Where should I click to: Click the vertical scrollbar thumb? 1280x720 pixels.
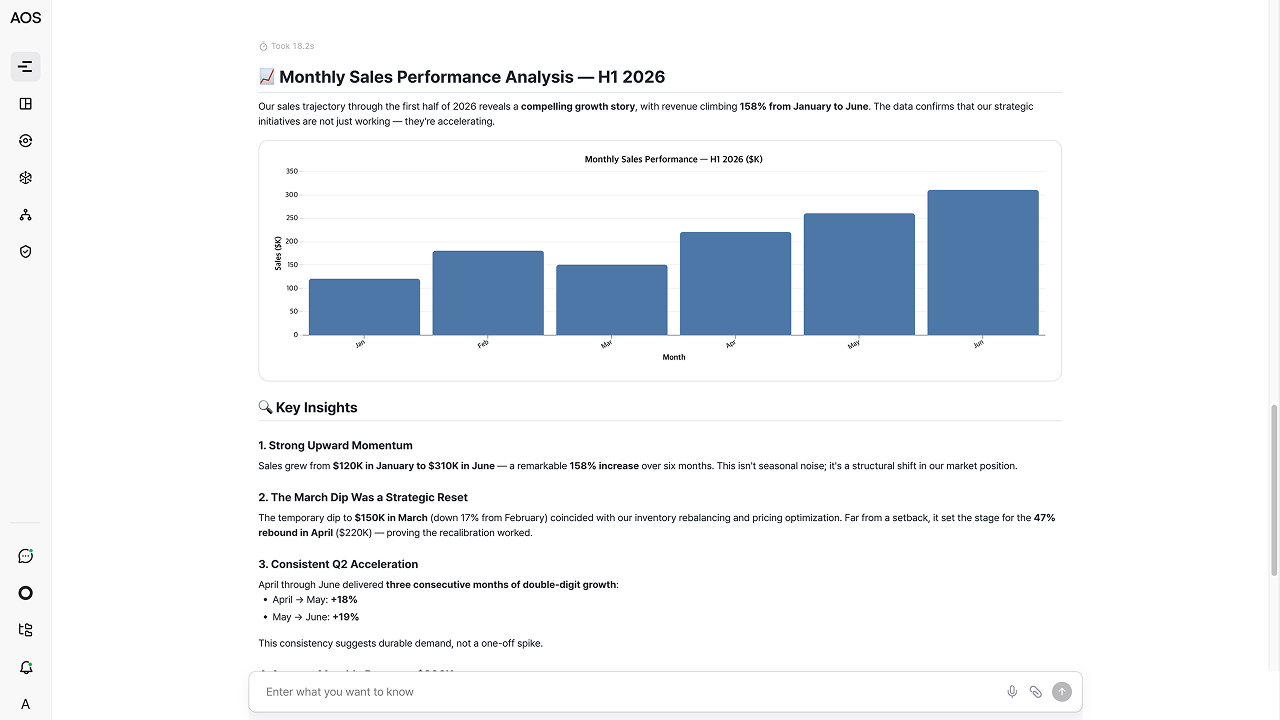(1274, 490)
